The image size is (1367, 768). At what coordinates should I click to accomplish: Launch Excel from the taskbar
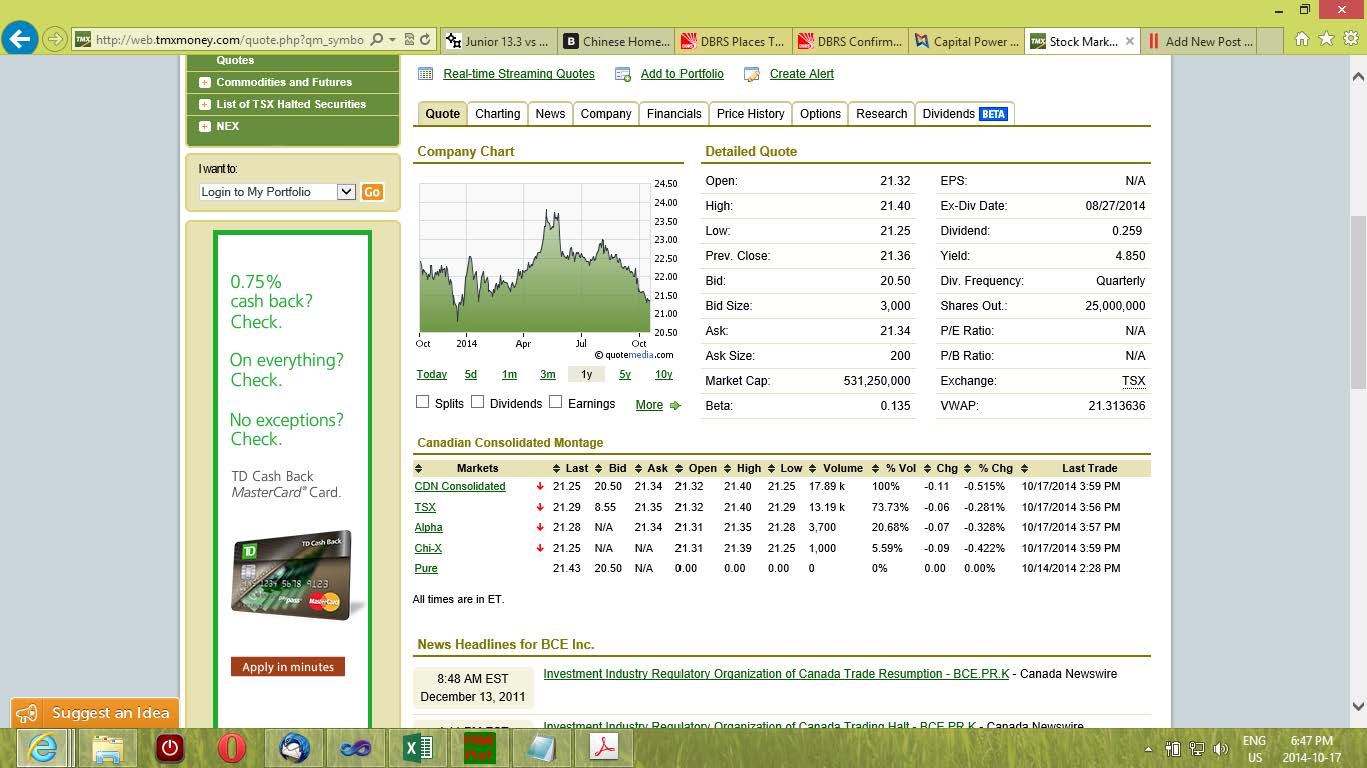(x=417, y=747)
